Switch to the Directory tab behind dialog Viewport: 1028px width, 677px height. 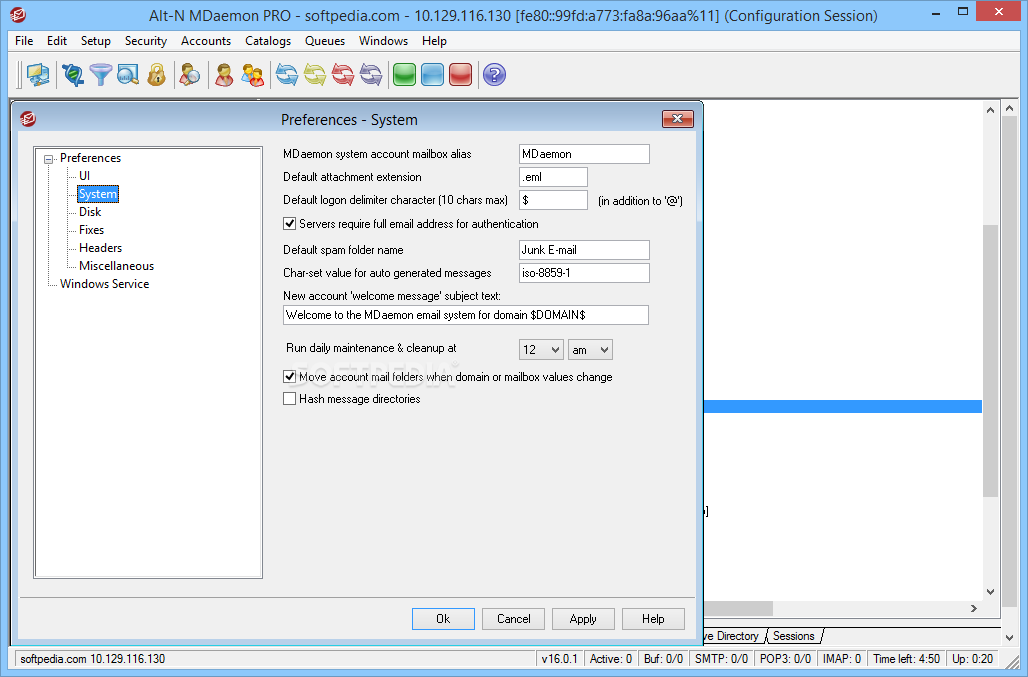tap(733, 636)
